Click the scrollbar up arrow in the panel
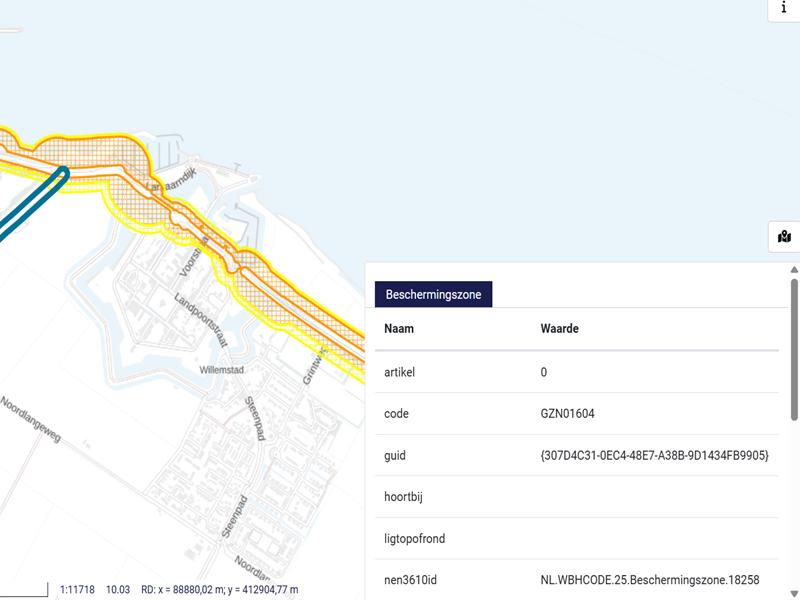 [794, 270]
